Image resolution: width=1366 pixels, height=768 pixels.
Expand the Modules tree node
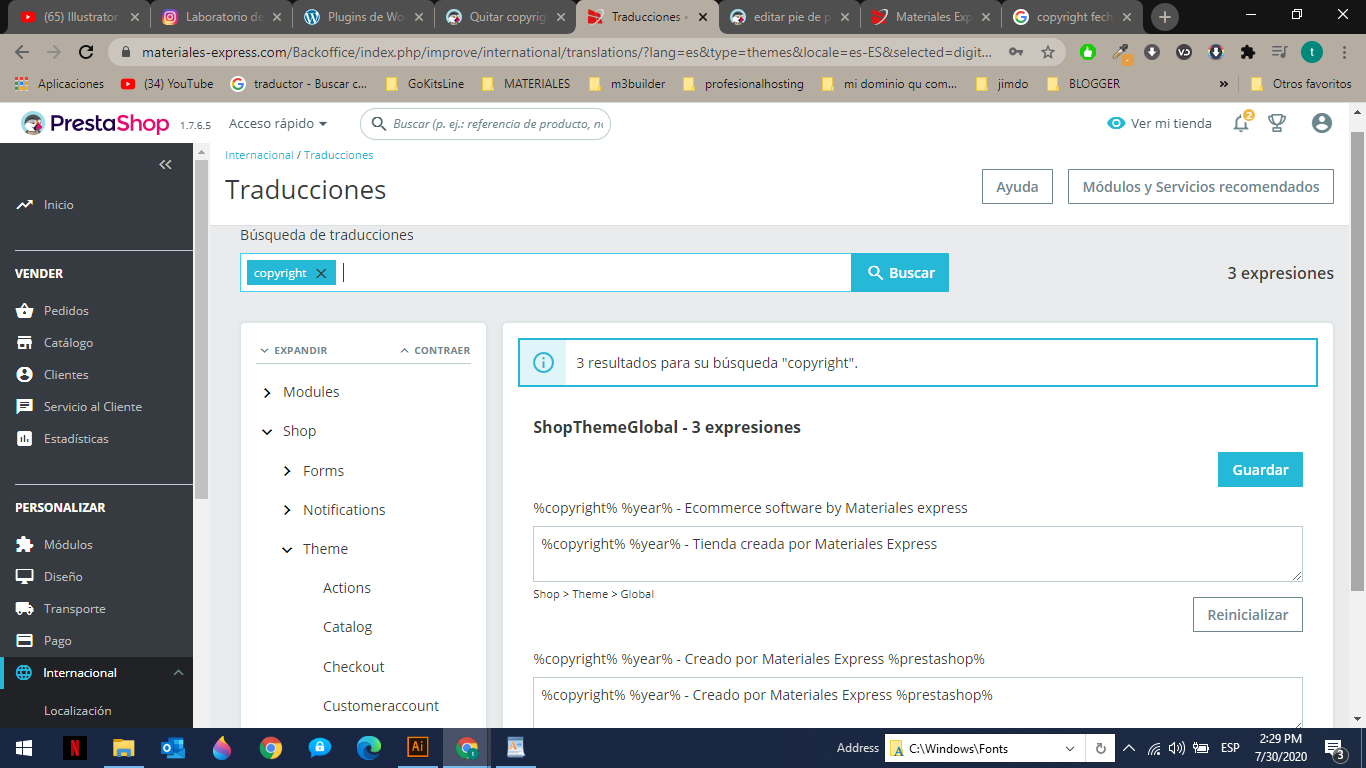coord(267,393)
